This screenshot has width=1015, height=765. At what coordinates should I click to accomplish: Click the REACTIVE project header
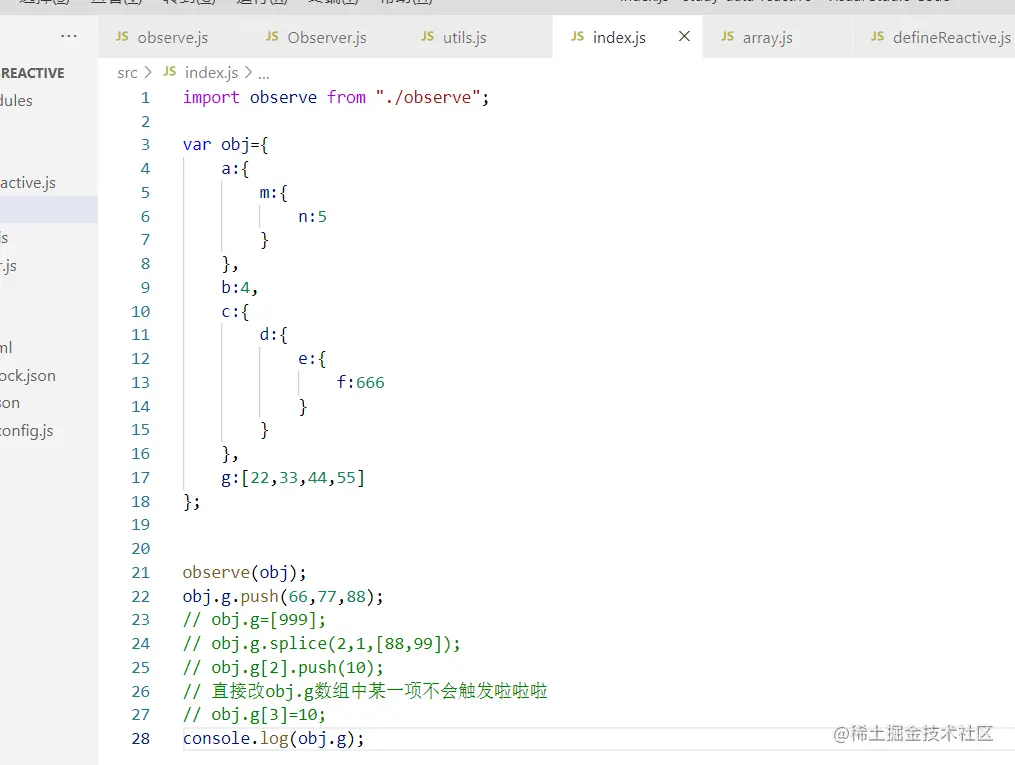[32, 73]
